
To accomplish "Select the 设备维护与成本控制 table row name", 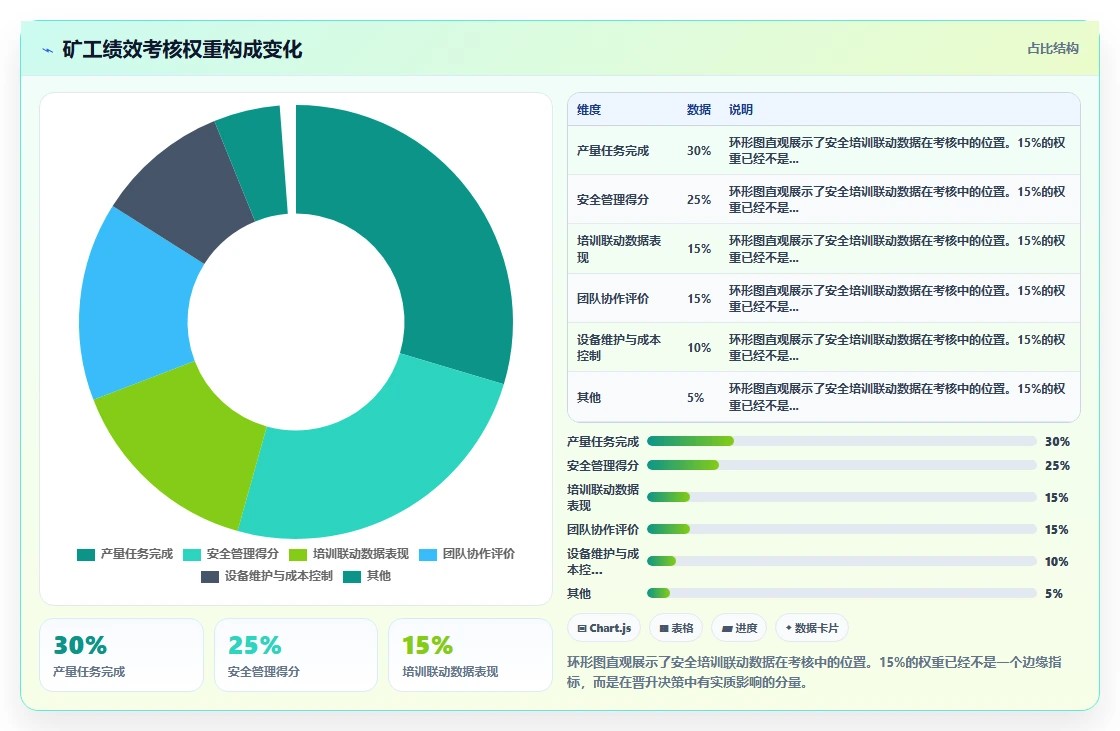I will (x=619, y=347).
